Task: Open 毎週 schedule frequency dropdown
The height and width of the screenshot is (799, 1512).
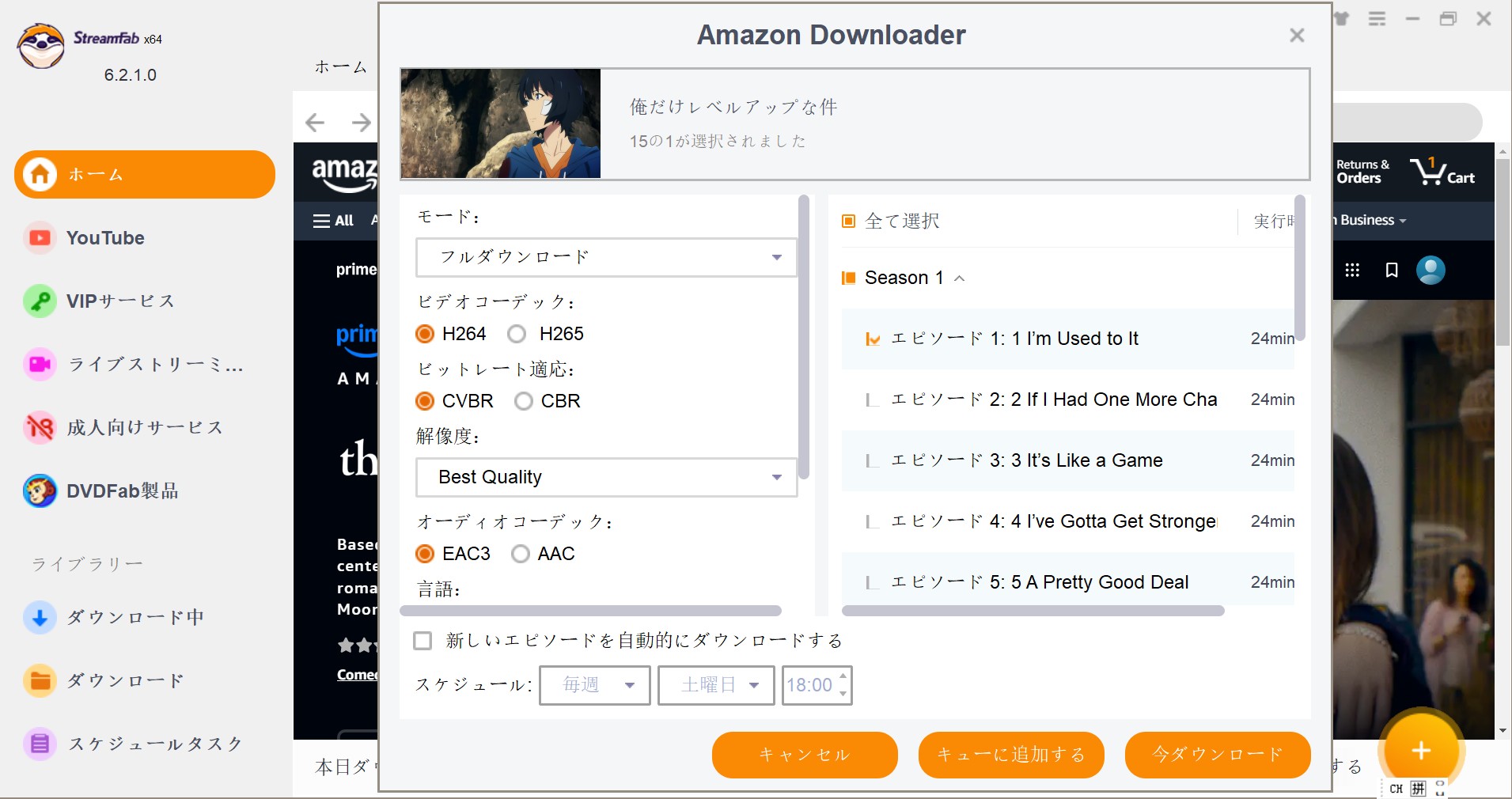Action: click(x=595, y=685)
